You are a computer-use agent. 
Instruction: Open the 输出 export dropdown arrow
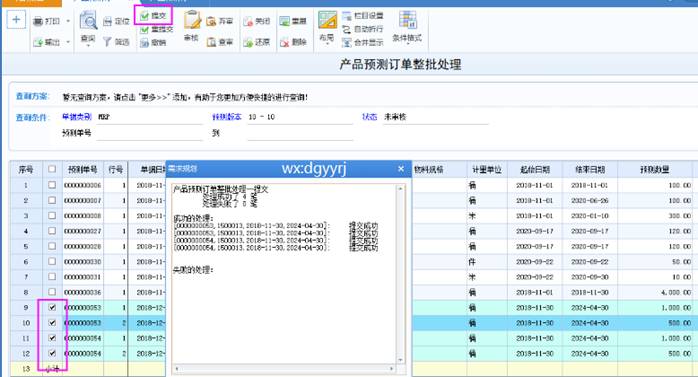(68, 42)
